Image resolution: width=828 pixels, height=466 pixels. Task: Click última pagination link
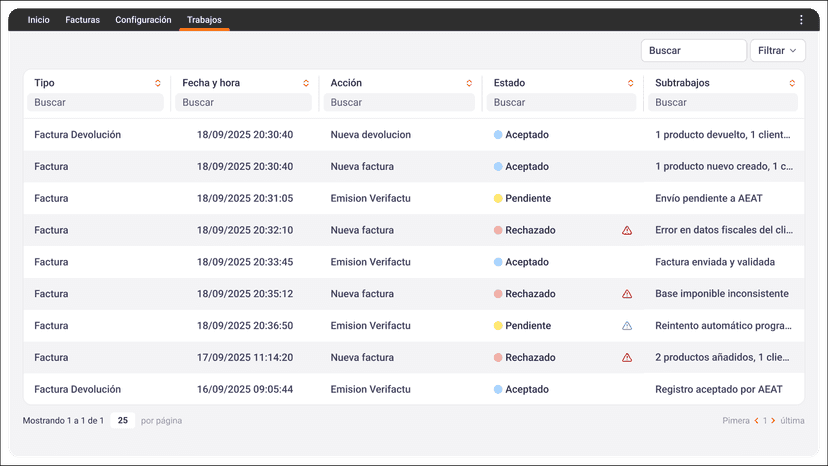pos(792,421)
